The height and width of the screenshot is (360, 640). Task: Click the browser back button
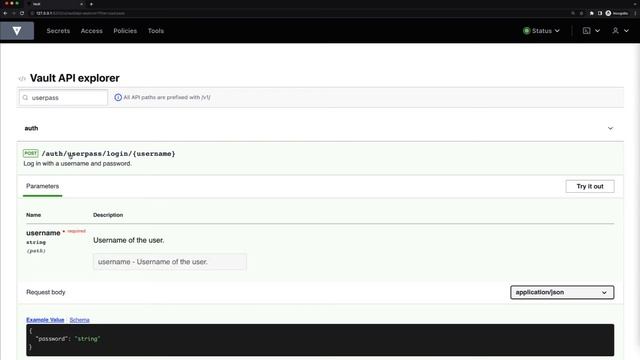(5, 13)
